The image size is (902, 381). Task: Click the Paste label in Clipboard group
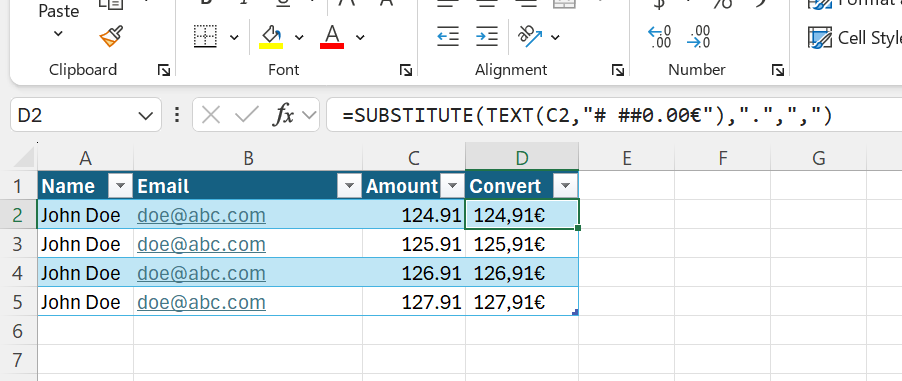pyautogui.click(x=58, y=12)
